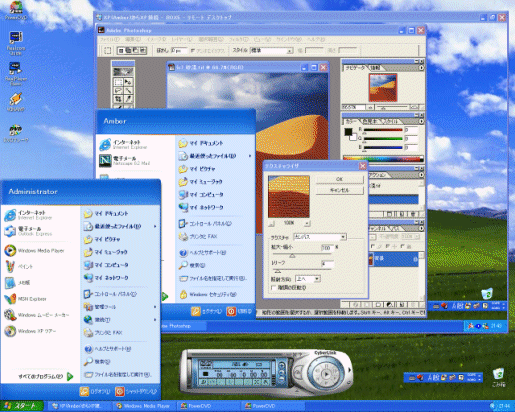Screen dimensions: 515x412
Task: Open Outlook Express in Administrator start menu
Action: coord(28,231)
